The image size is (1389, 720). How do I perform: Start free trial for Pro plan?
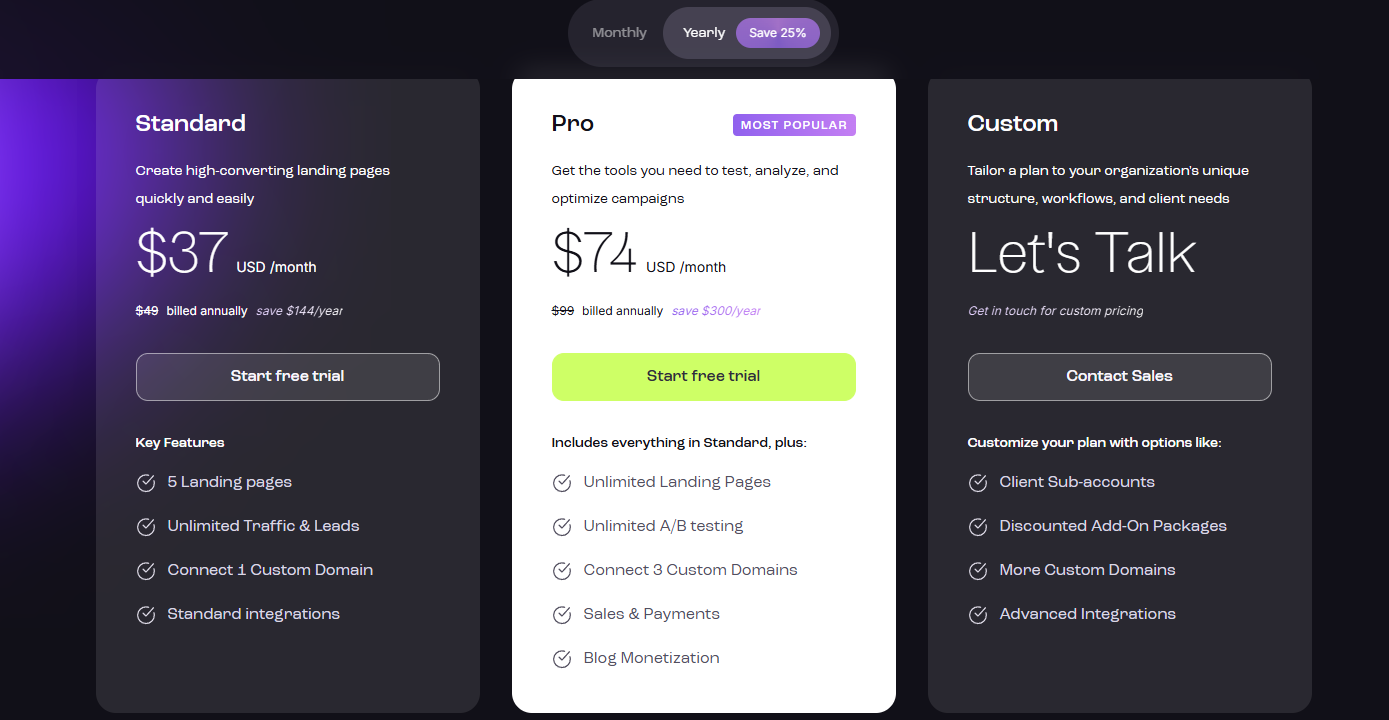704,377
